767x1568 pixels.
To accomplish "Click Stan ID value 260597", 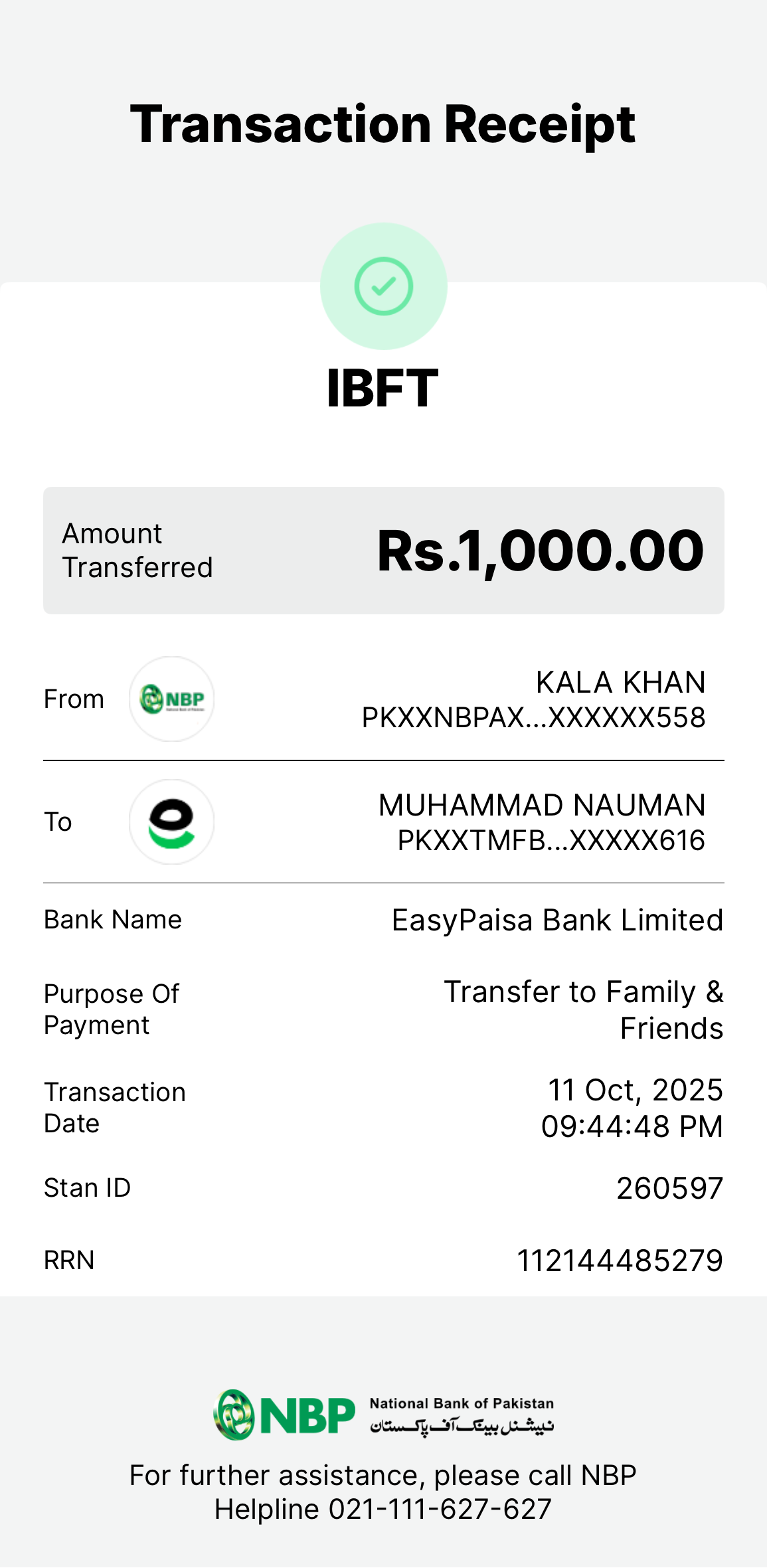I will click(669, 1188).
